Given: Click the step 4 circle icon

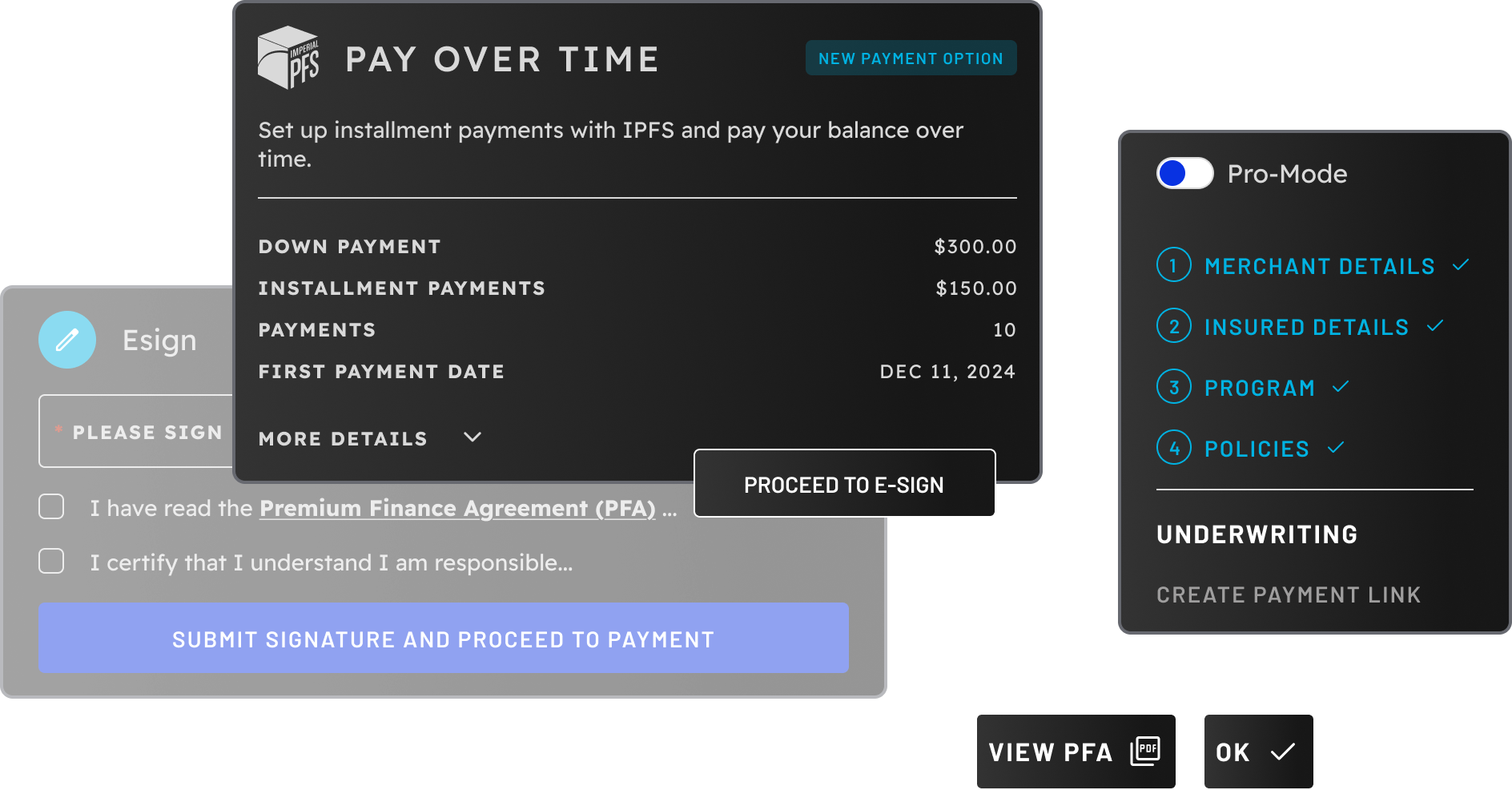Looking at the screenshot, I should click(1173, 448).
